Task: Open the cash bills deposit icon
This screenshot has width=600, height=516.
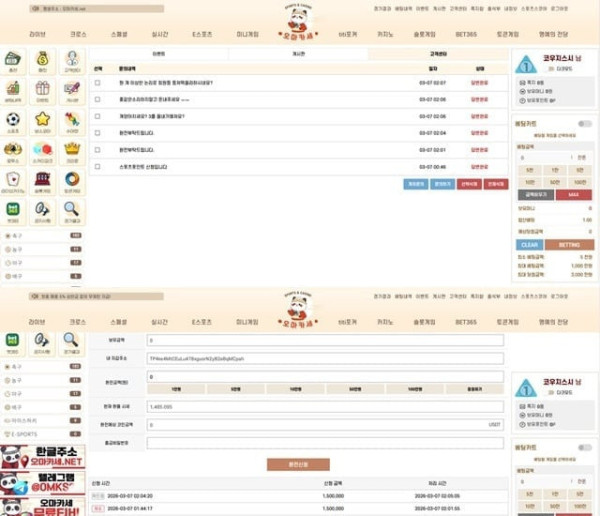Action: pos(13,61)
